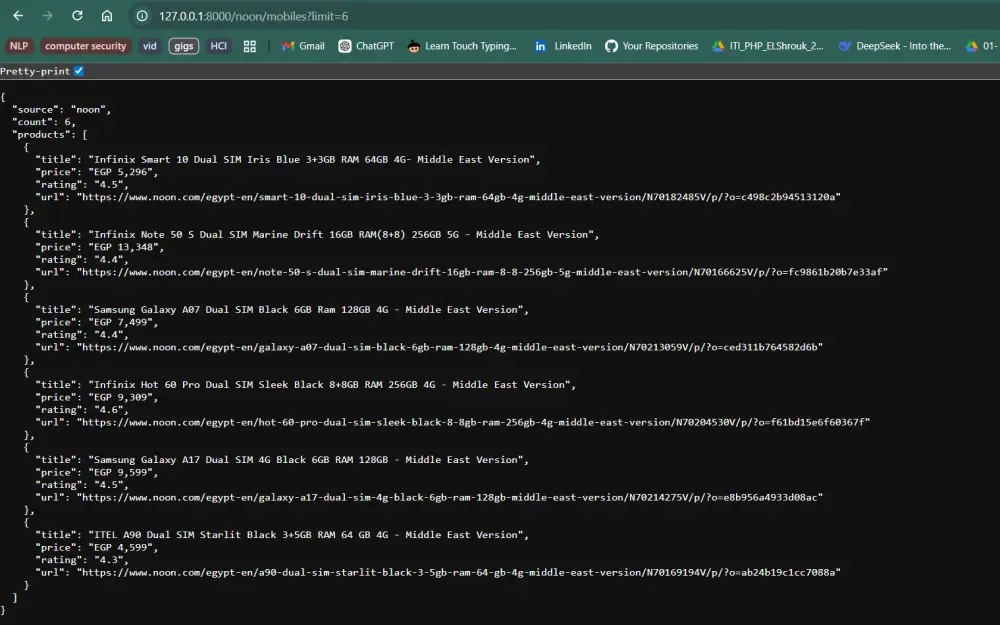Viewport: 1000px width, 625px height.
Task: Click the price EGP 13,348
Action: coord(126,247)
